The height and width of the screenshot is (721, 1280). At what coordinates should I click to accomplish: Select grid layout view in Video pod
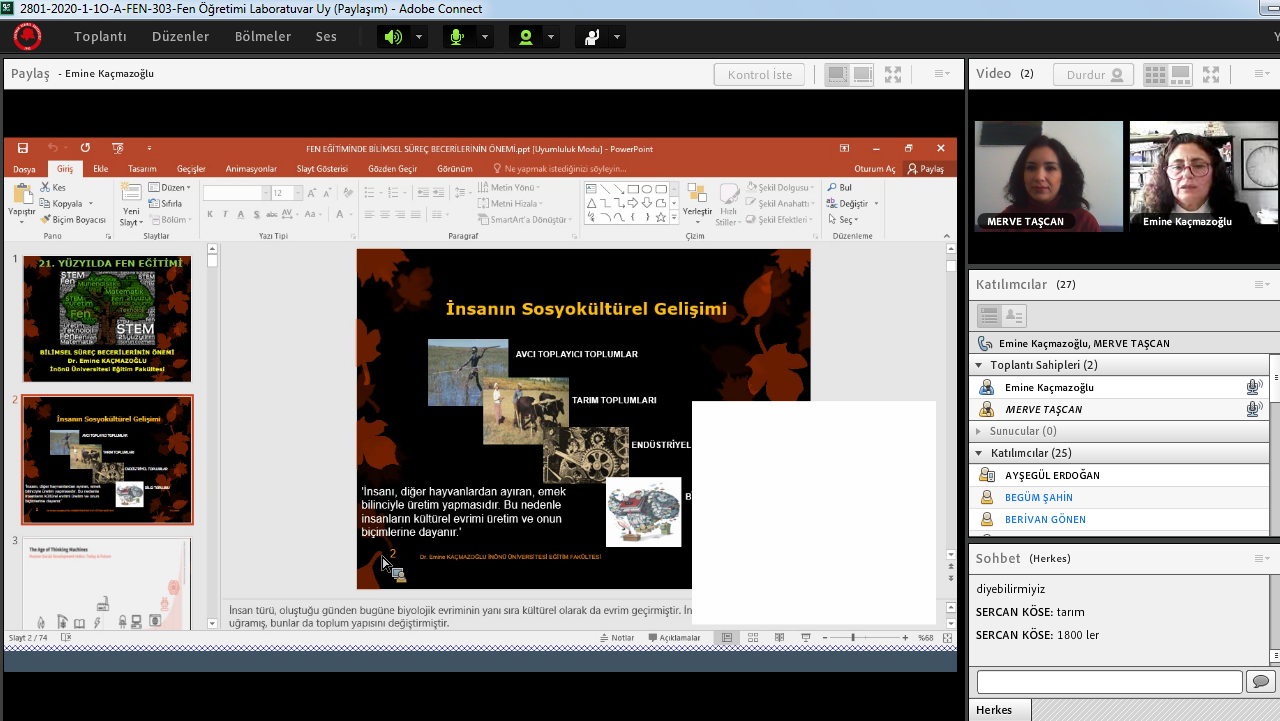[1155, 74]
